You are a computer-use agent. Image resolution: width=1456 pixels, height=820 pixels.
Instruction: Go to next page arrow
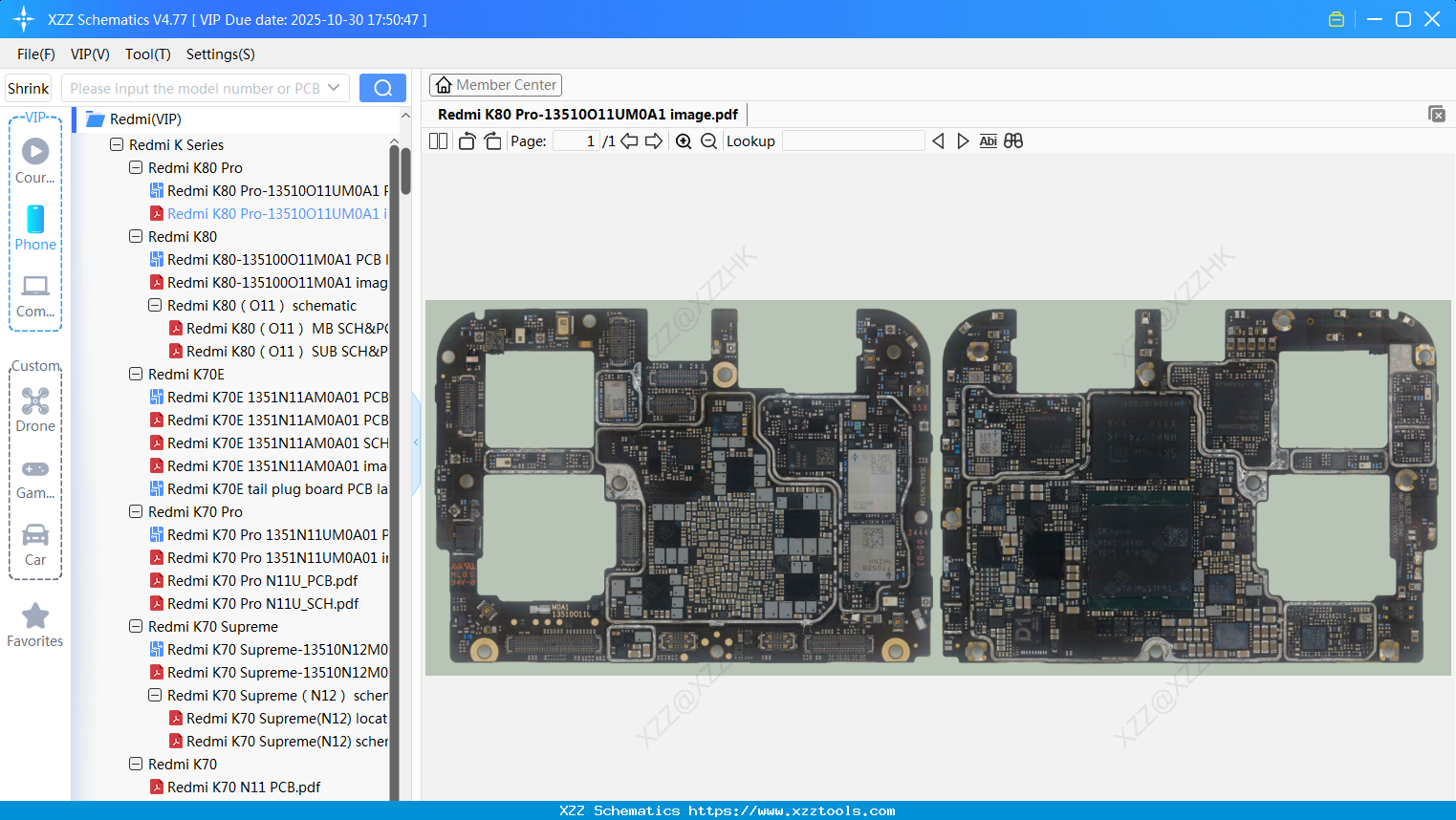coord(654,141)
